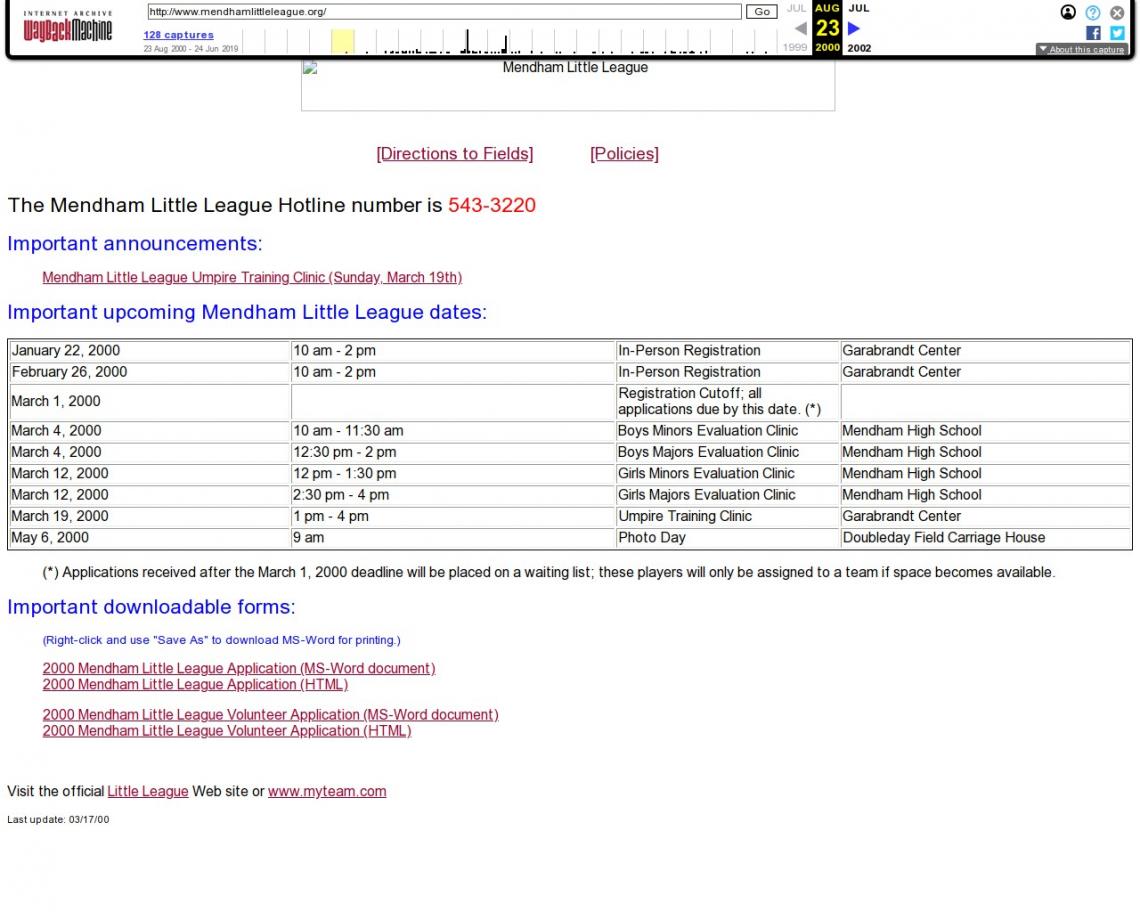The width and height of the screenshot is (1140, 912).
Task: Open Volunteer Application HTML link
Action: coord(227,731)
